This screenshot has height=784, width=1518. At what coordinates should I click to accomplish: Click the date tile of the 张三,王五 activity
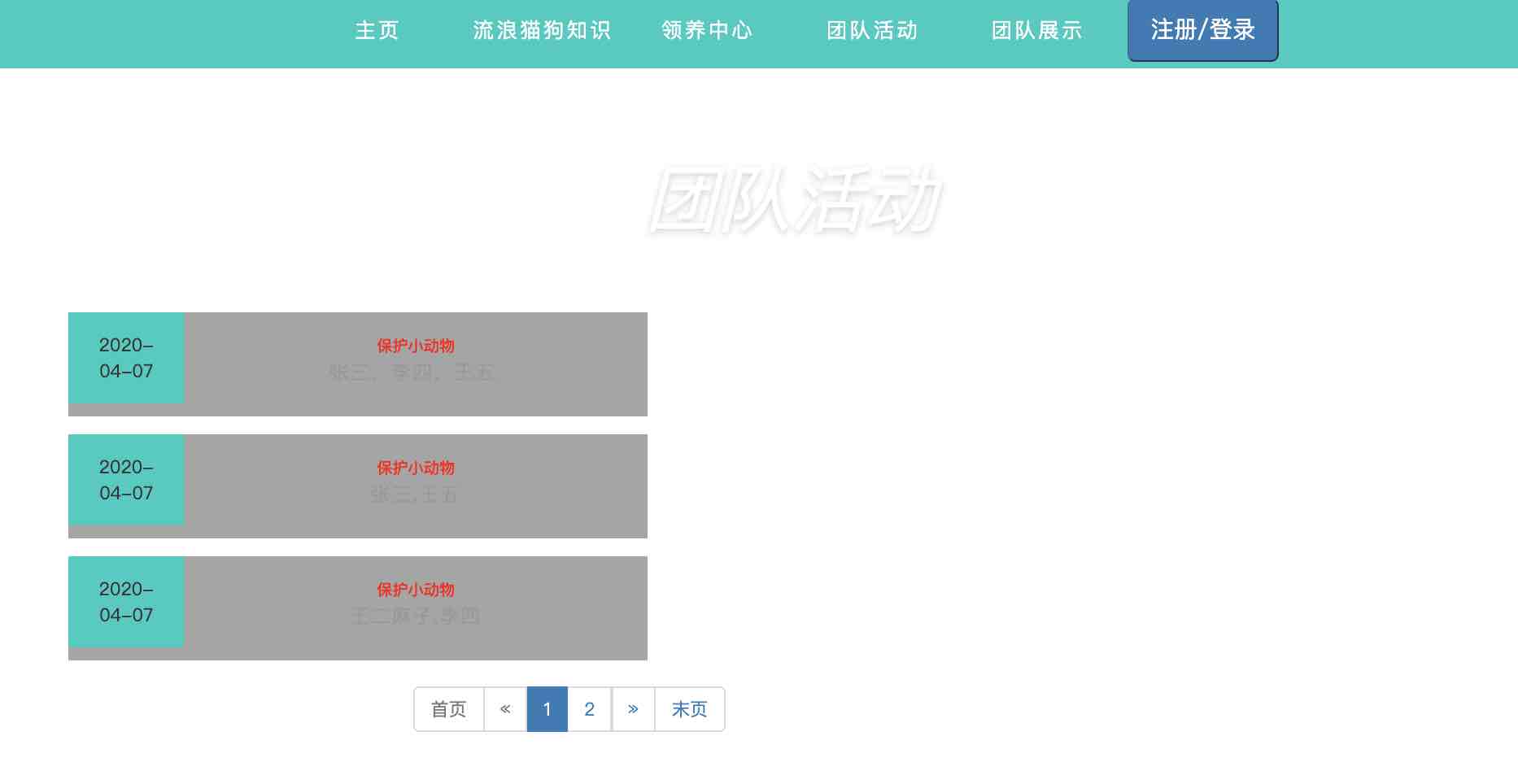pyautogui.click(x=126, y=480)
